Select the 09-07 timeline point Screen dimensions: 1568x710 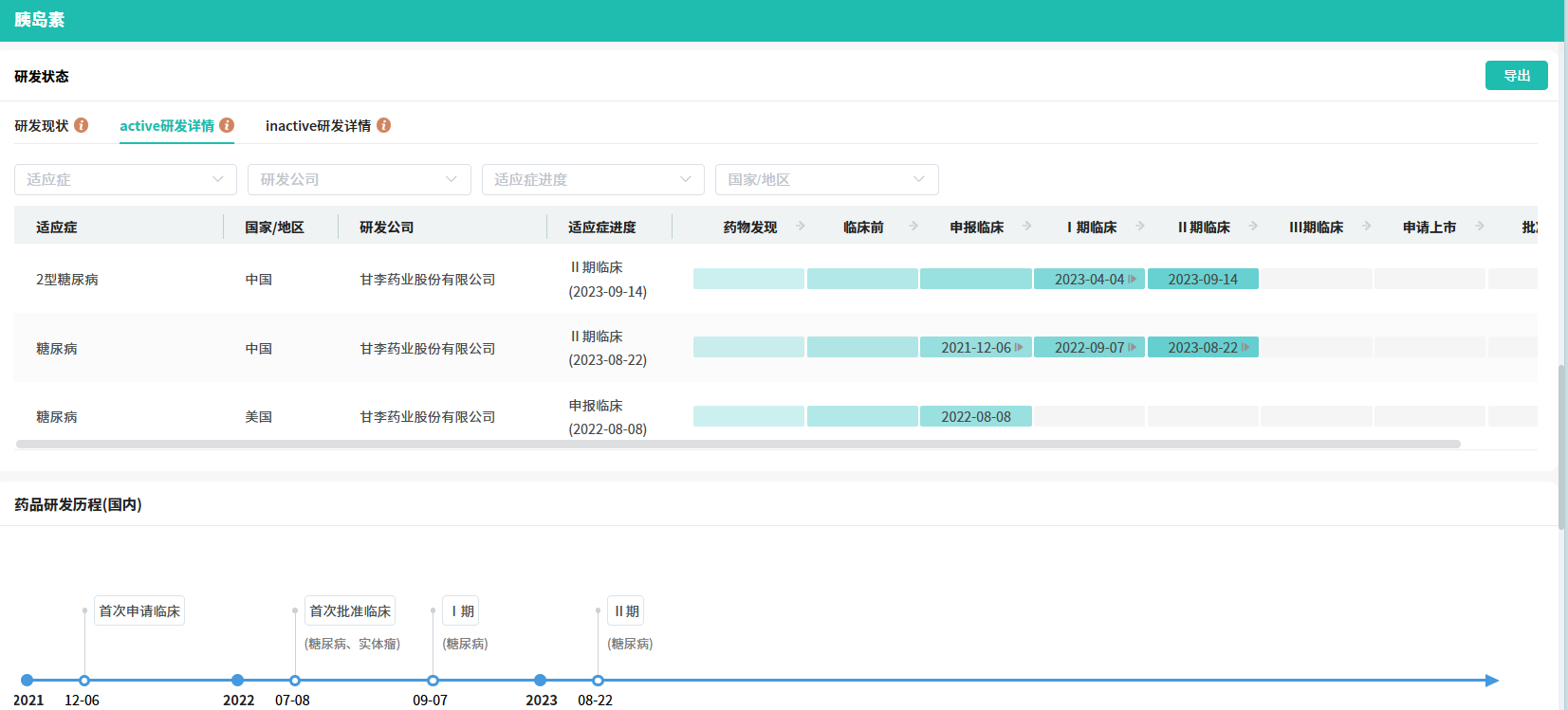(x=433, y=681)
